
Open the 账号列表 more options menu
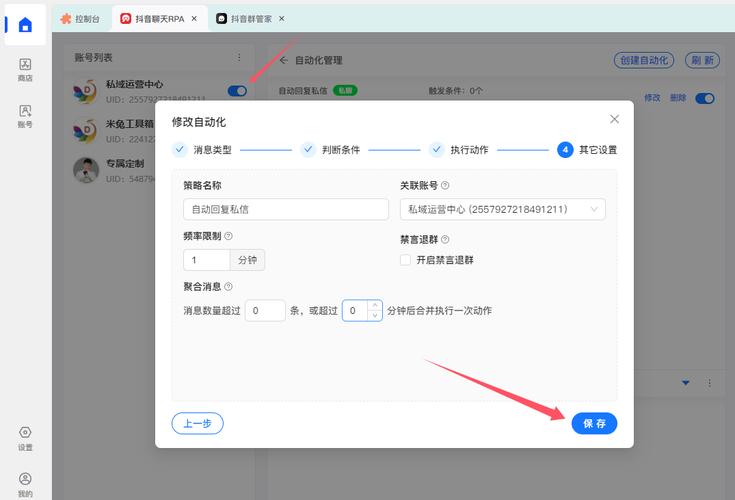(x=239, y=57)
